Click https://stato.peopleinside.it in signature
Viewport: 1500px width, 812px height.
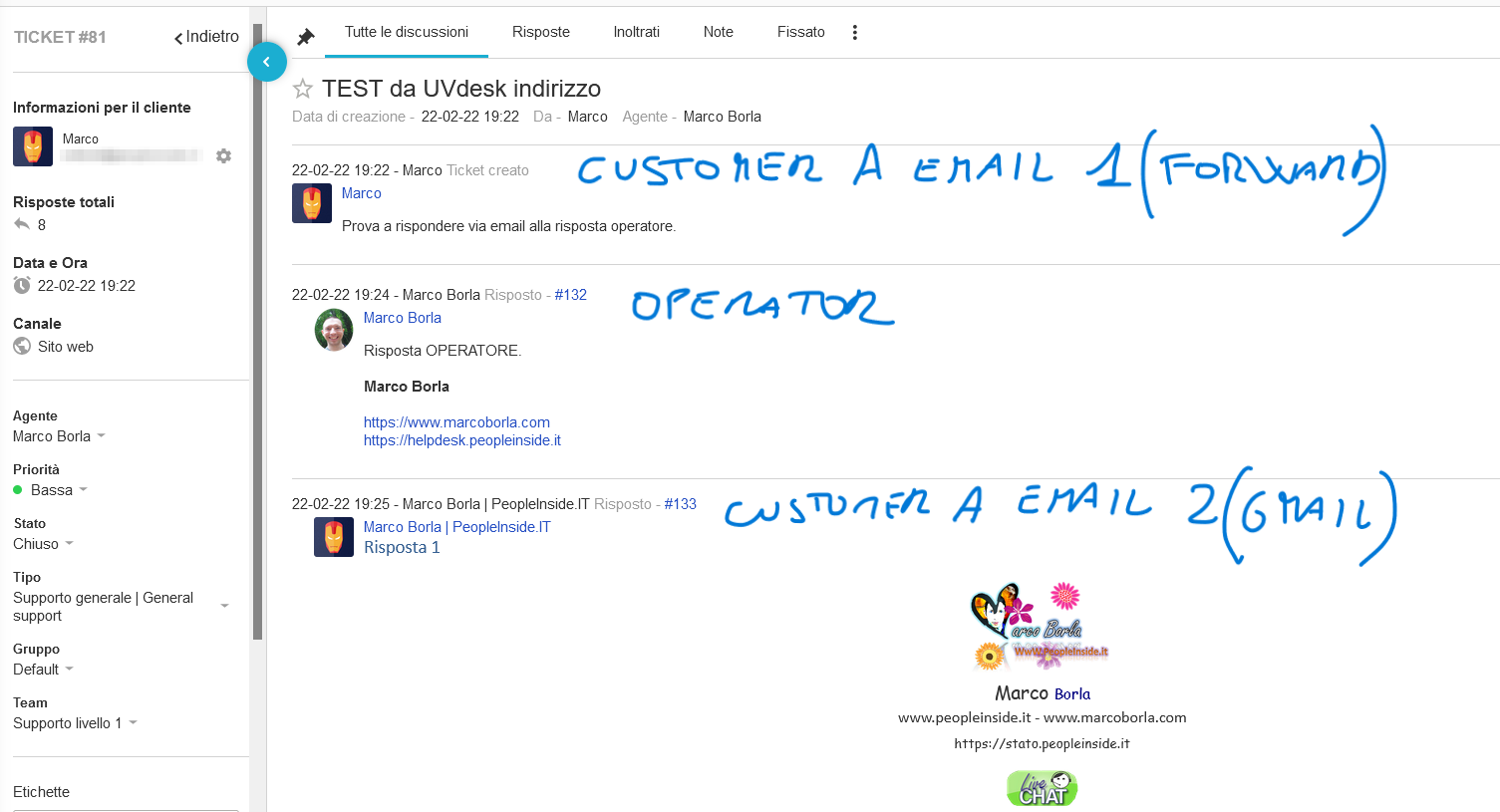[1042, 743]
